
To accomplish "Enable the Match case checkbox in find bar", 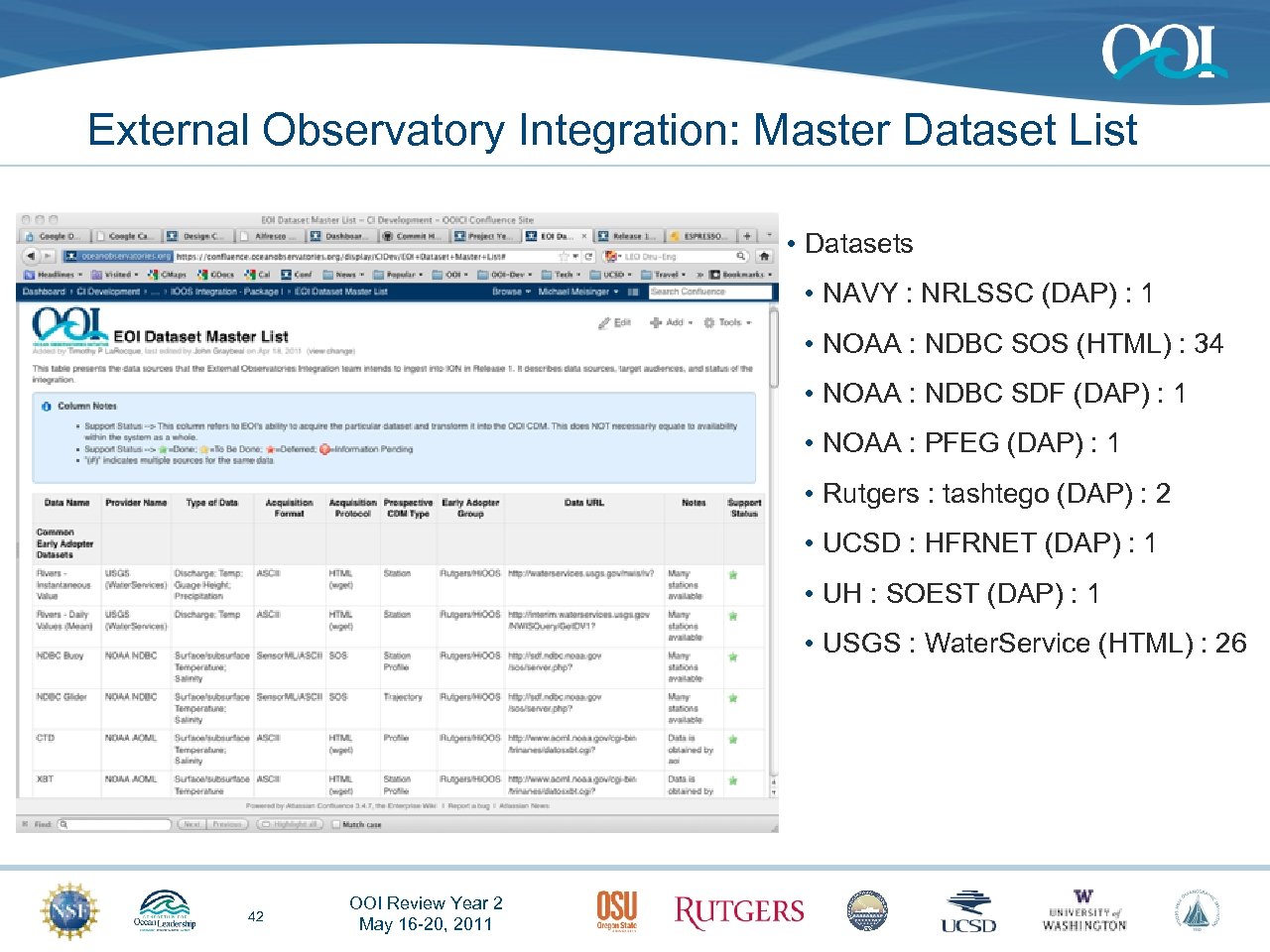I will pyautogui.click(x=337, y=824).
